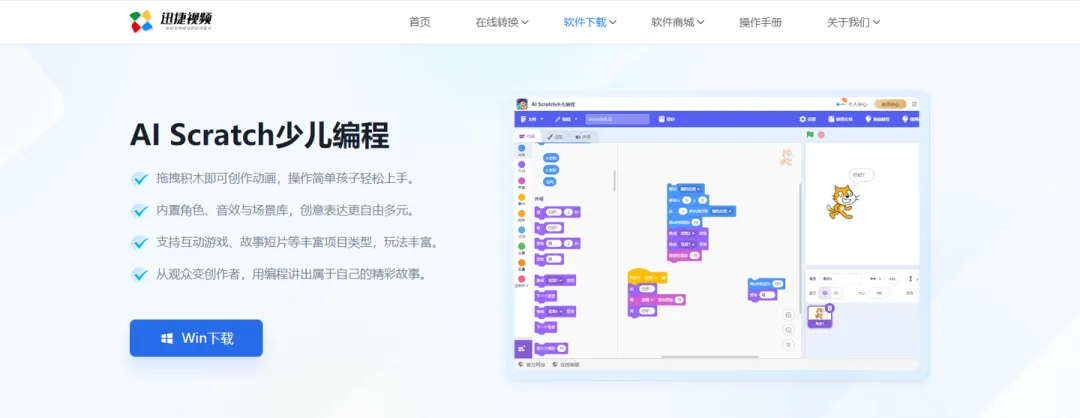1080x418 pixels.
Task: Expand the chevron beside 软件商城
Action: click(700, 22)
